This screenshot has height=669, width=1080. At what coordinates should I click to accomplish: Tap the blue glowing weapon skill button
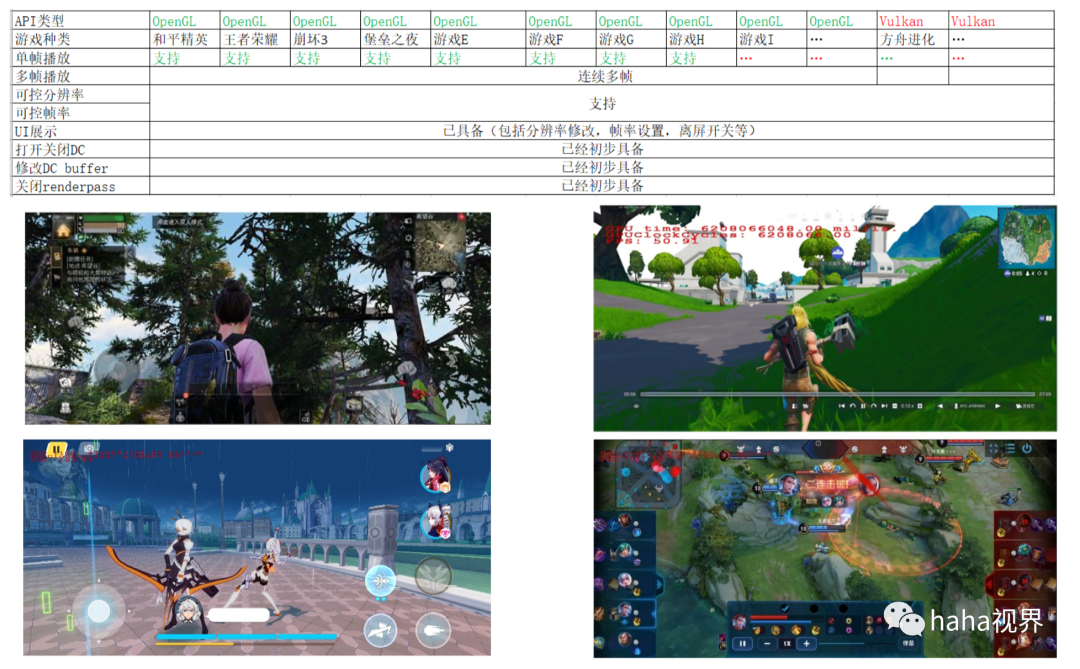click(380, 581)
